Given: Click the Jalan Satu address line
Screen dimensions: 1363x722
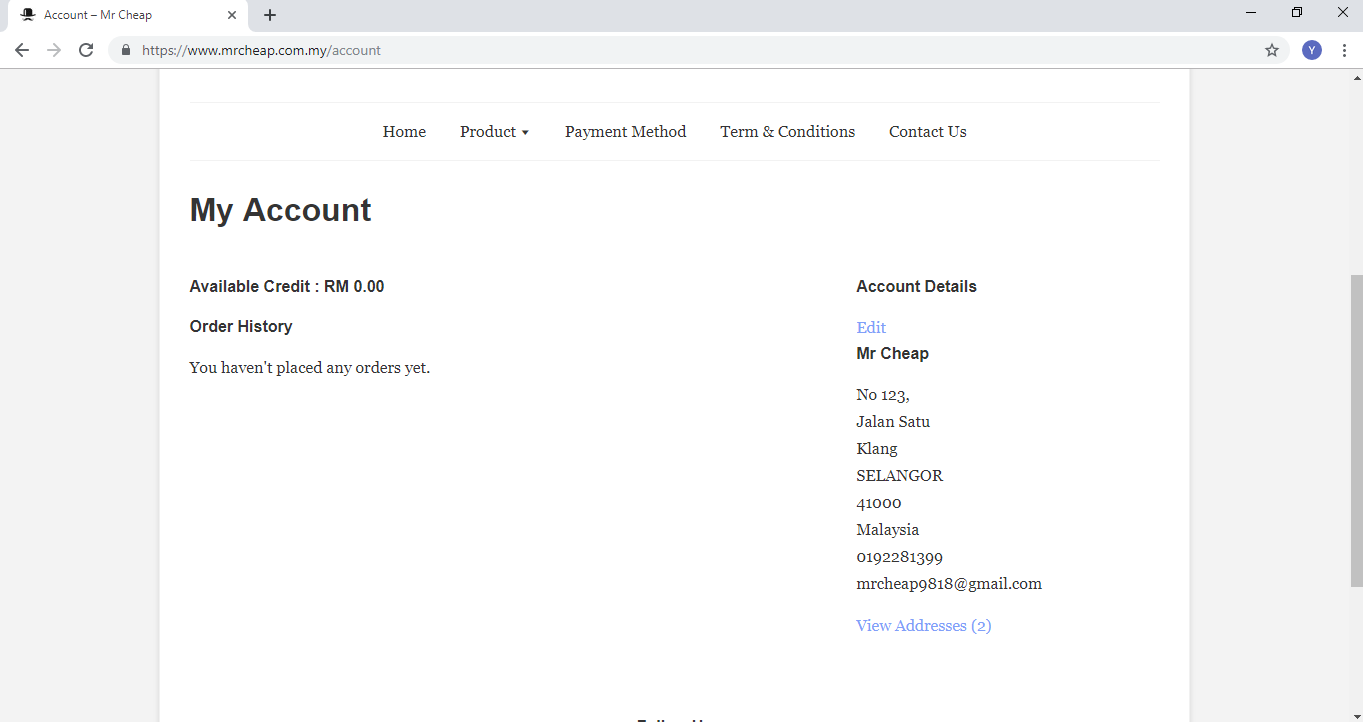Looking at the screenshot, I should (x=893, y=422).
